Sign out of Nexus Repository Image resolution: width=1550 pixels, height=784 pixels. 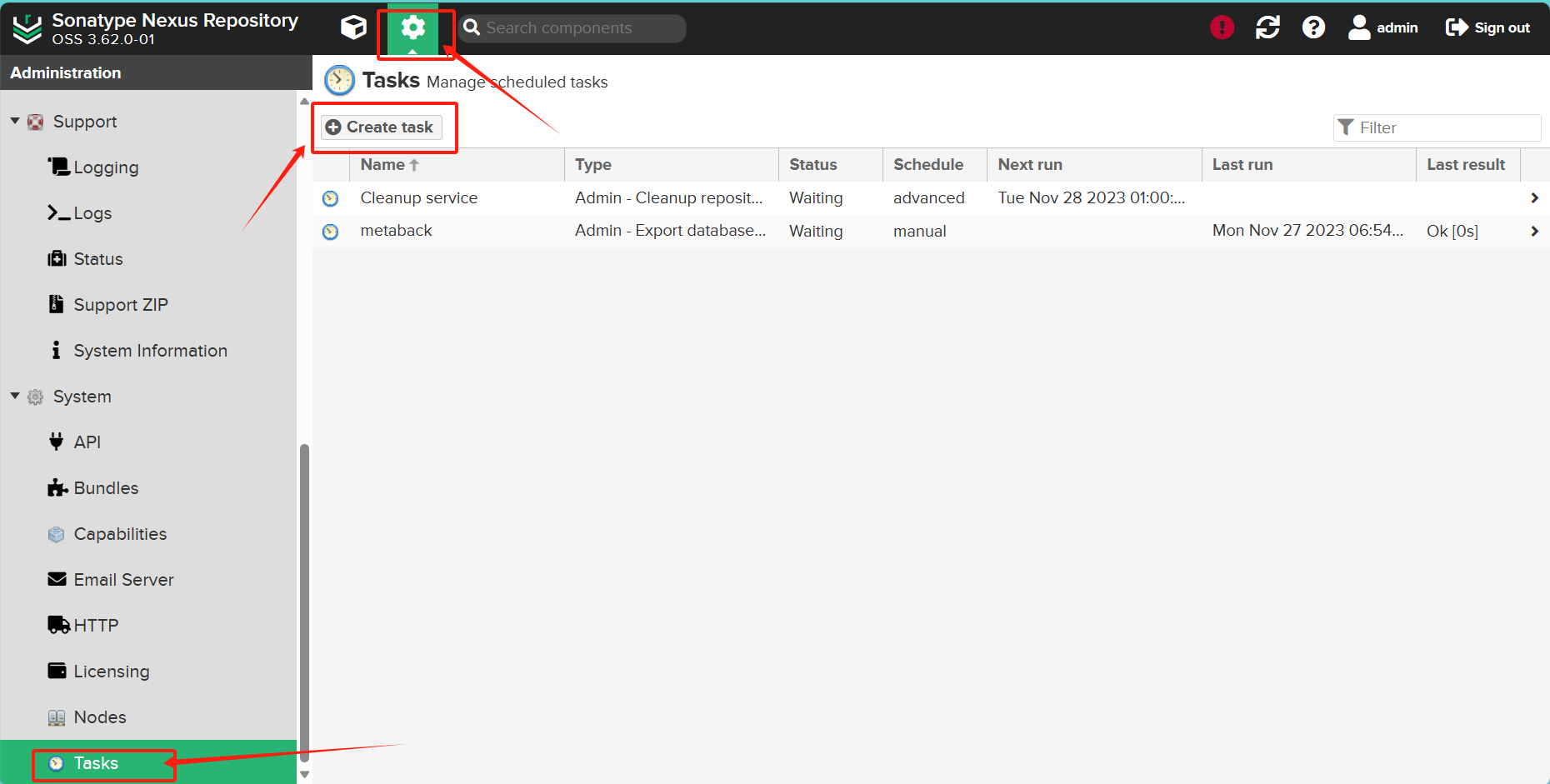pos(1487,27)
